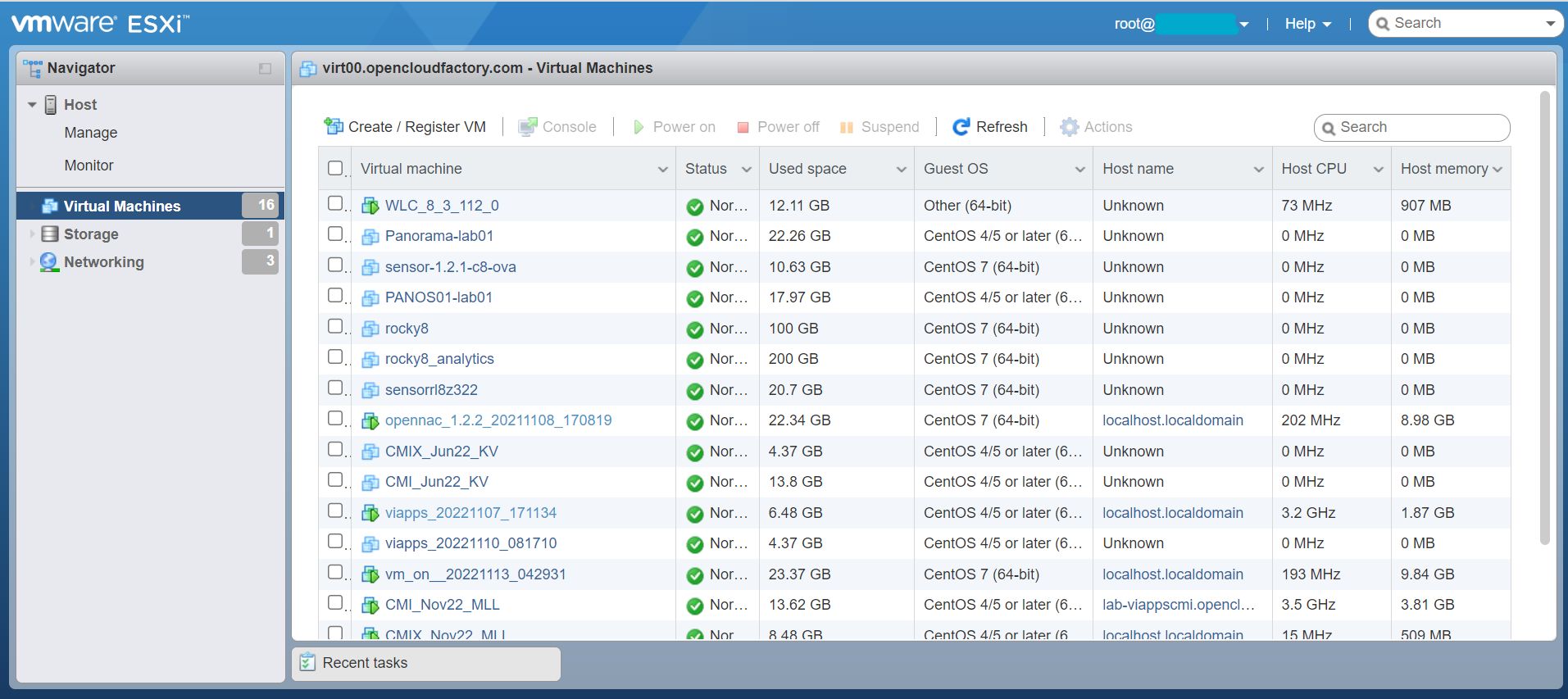Screen dimensions: 1568x699
Task: Click the green Power on play icon
Action: click(x=639, y=127)
